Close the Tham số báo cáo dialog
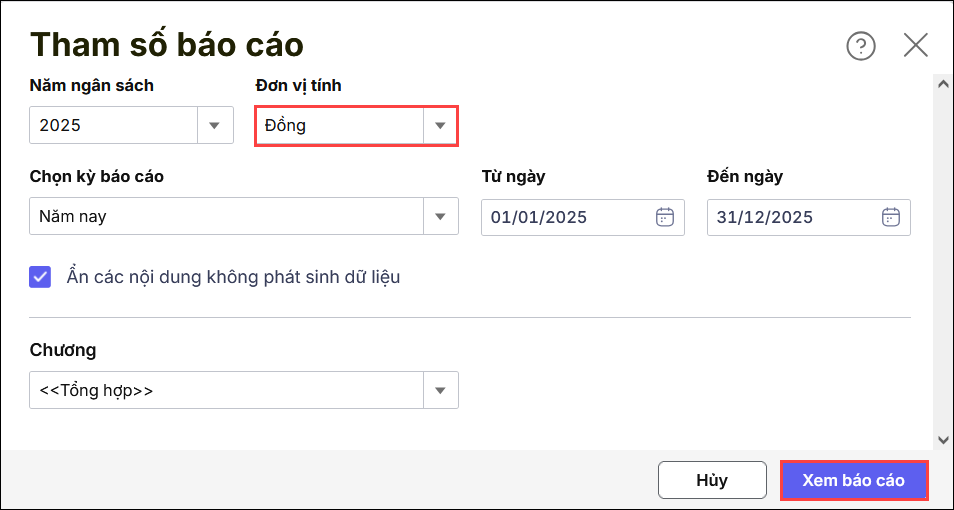Image resolution: width=954 pixels, height=510 pixels. point(915,45)
